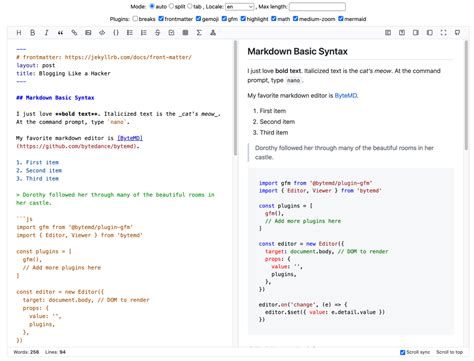The image size is (474, 361).
Task: Uncheck the Scroll sync checkbox
Action: (403, 352)
